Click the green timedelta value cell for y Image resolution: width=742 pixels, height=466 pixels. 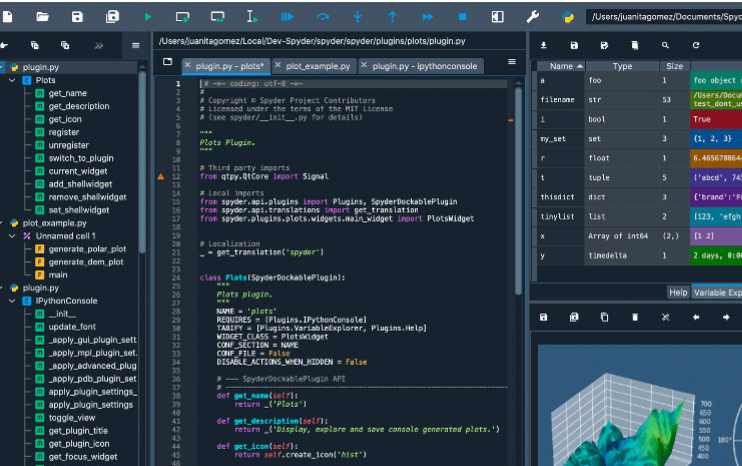pos(716,256)
